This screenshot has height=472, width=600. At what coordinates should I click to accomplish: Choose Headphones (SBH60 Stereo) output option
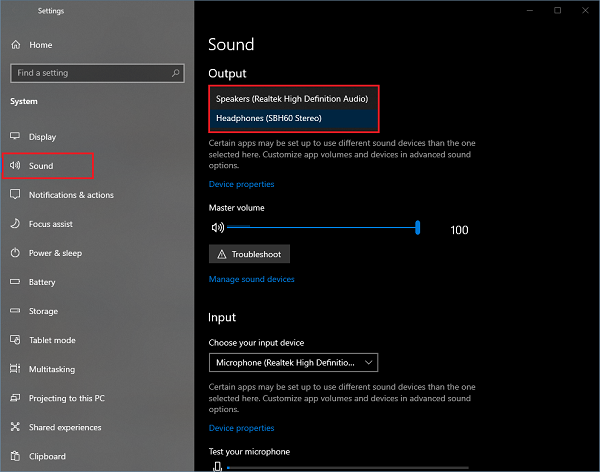[x=269, y=118]
